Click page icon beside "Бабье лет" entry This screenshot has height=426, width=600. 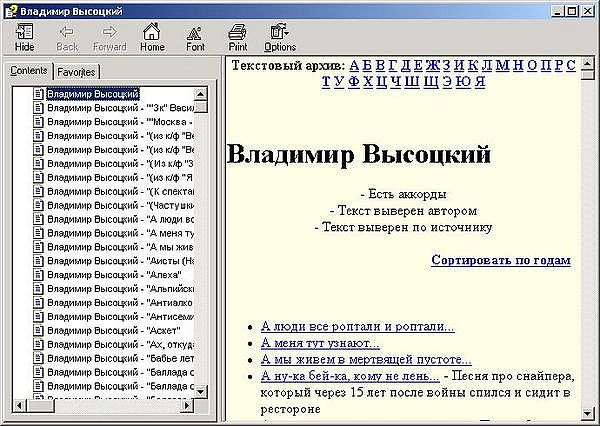click(38, 358)
